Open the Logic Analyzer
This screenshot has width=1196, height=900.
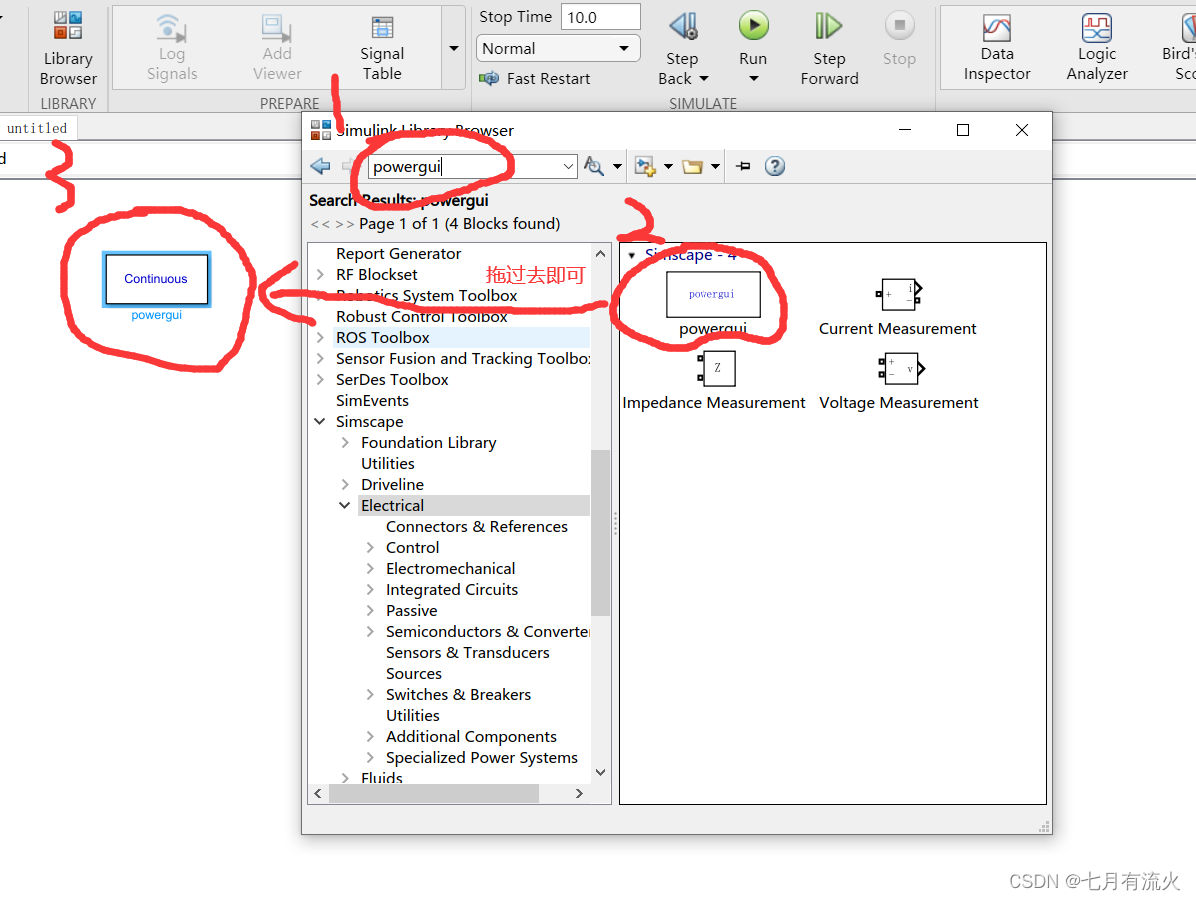[1097, 47]
